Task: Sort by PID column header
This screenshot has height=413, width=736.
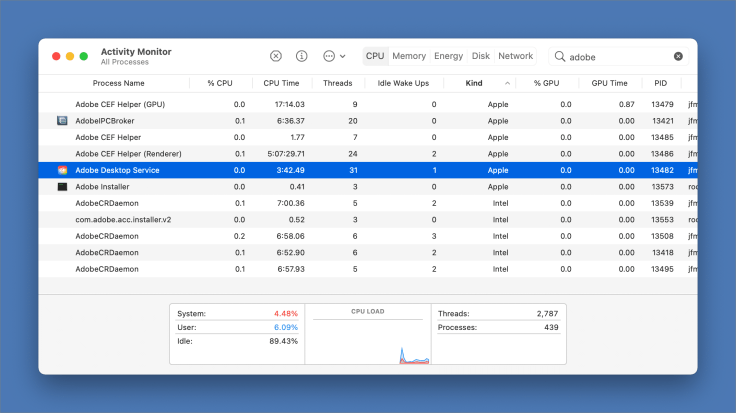Action: (x=660, y=83)
